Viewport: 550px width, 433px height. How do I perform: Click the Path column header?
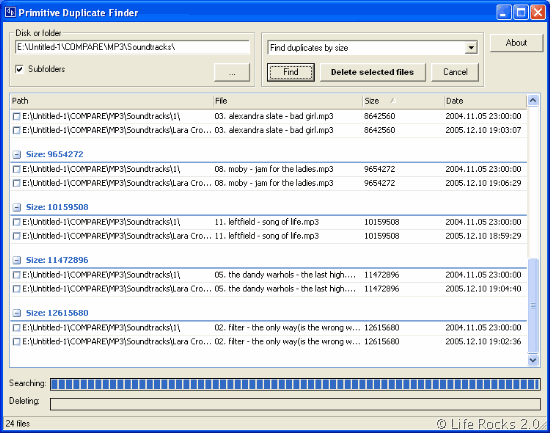(112, 101)
